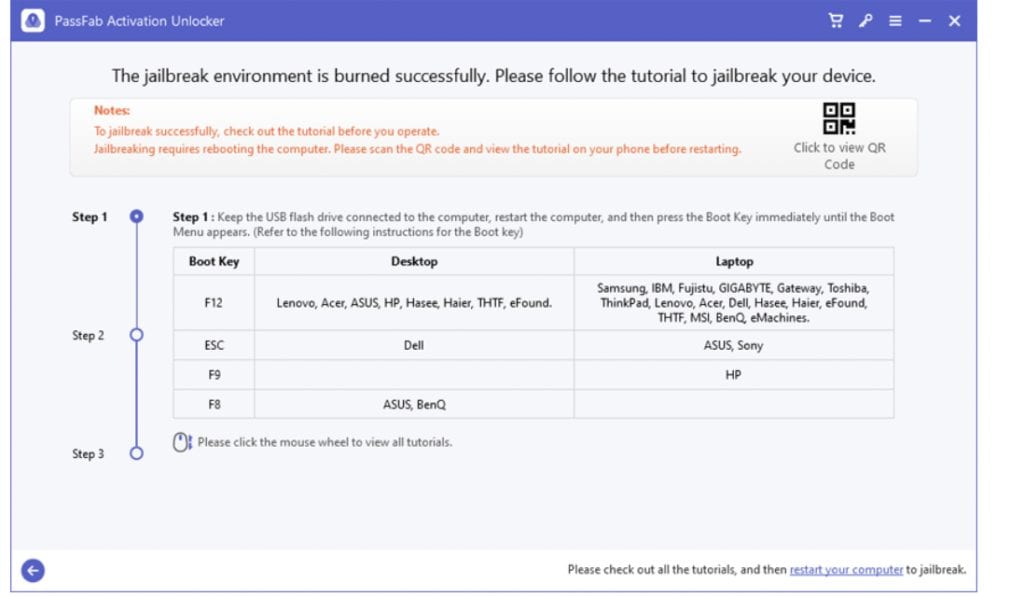1024x597 pixels.
Task: Click the Step 2 label
Action: [x=88, y=336]
